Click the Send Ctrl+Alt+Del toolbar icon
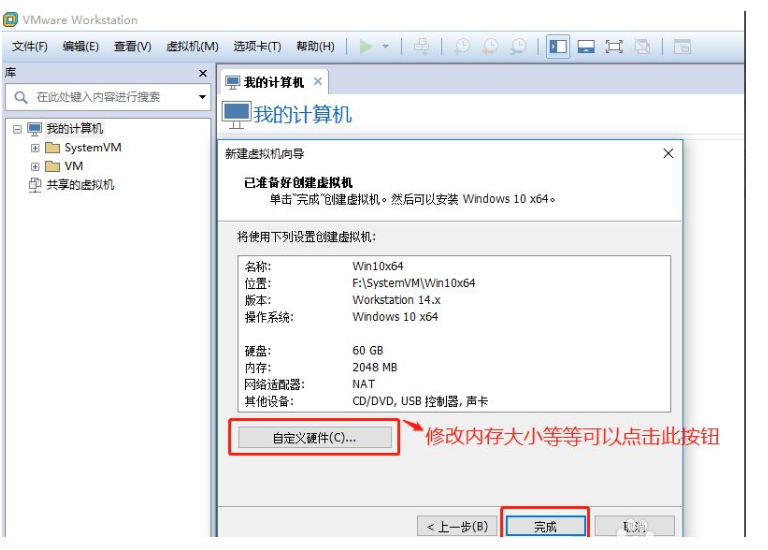 (x=422, y=47)
